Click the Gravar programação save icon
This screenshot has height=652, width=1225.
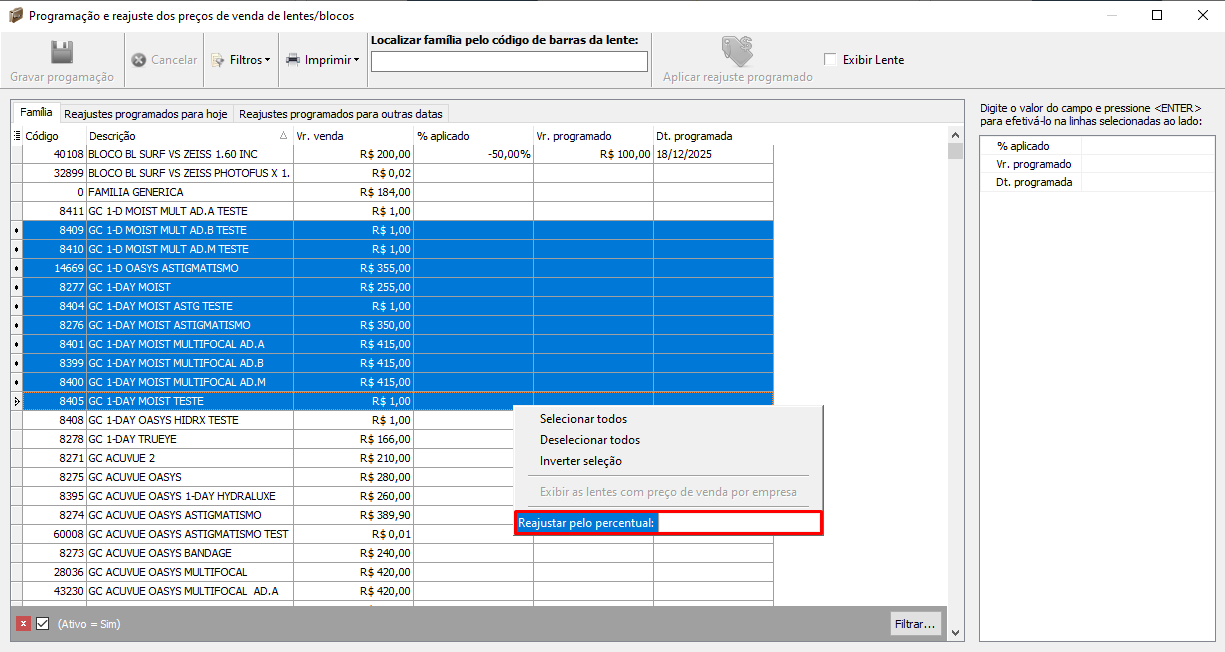click(62, 53)
